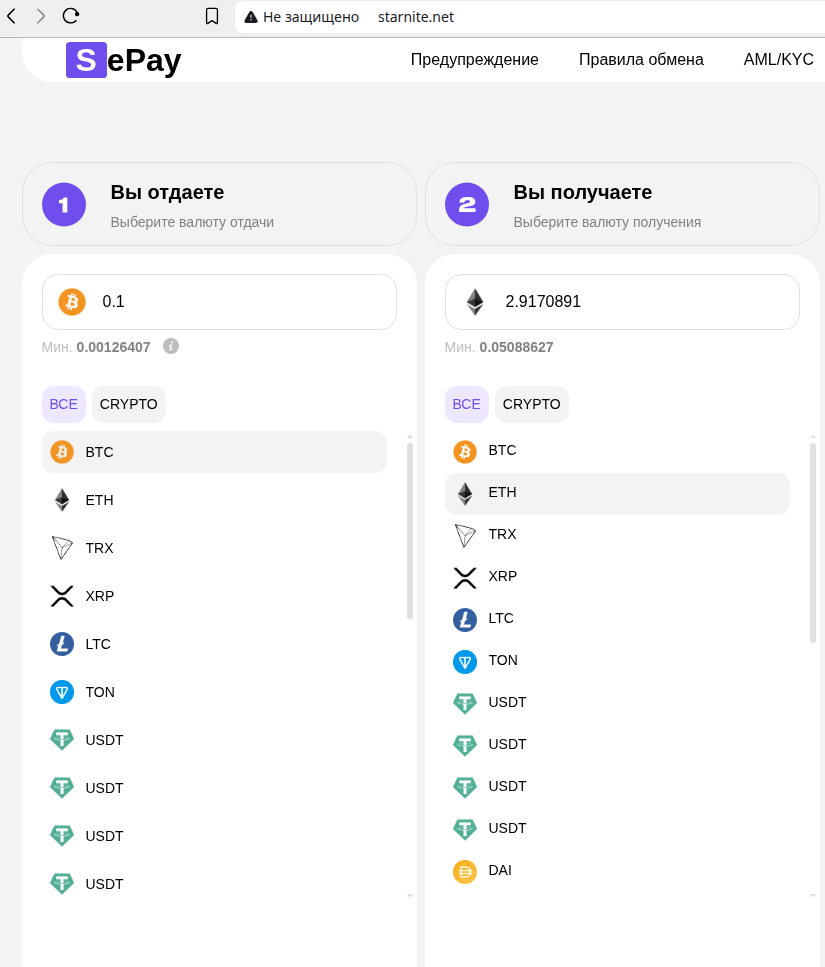Select XRP icon under Вы отдаете

coord(62,596)
